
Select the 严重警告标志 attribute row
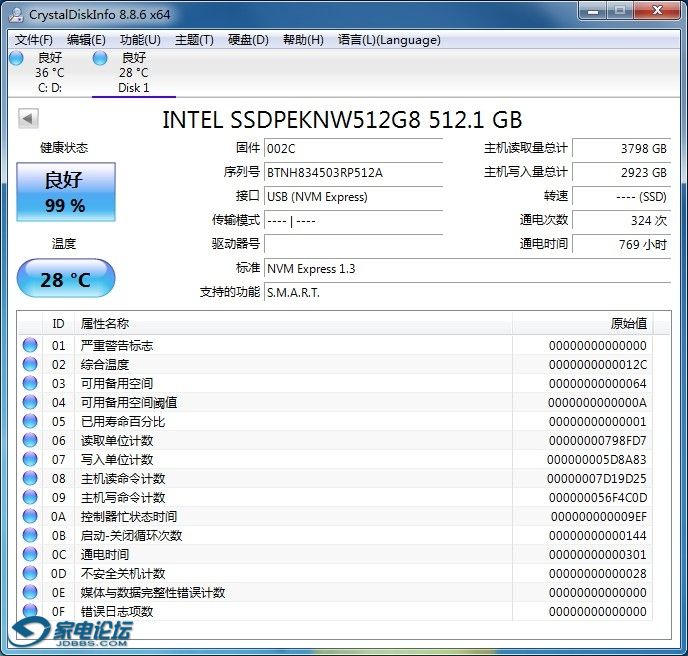[x=335, y=345]
